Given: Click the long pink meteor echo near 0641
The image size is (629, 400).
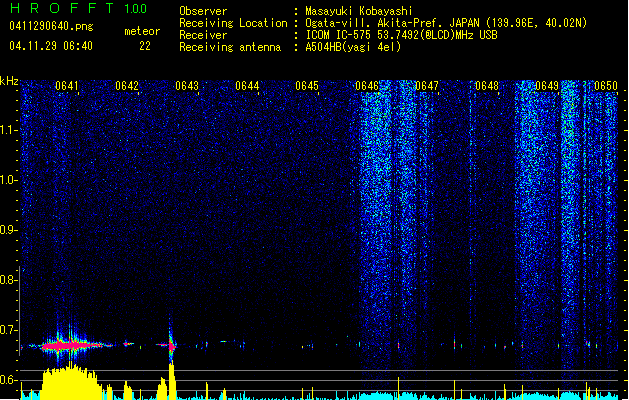Looking at the screenshot, I should (72, 345).
